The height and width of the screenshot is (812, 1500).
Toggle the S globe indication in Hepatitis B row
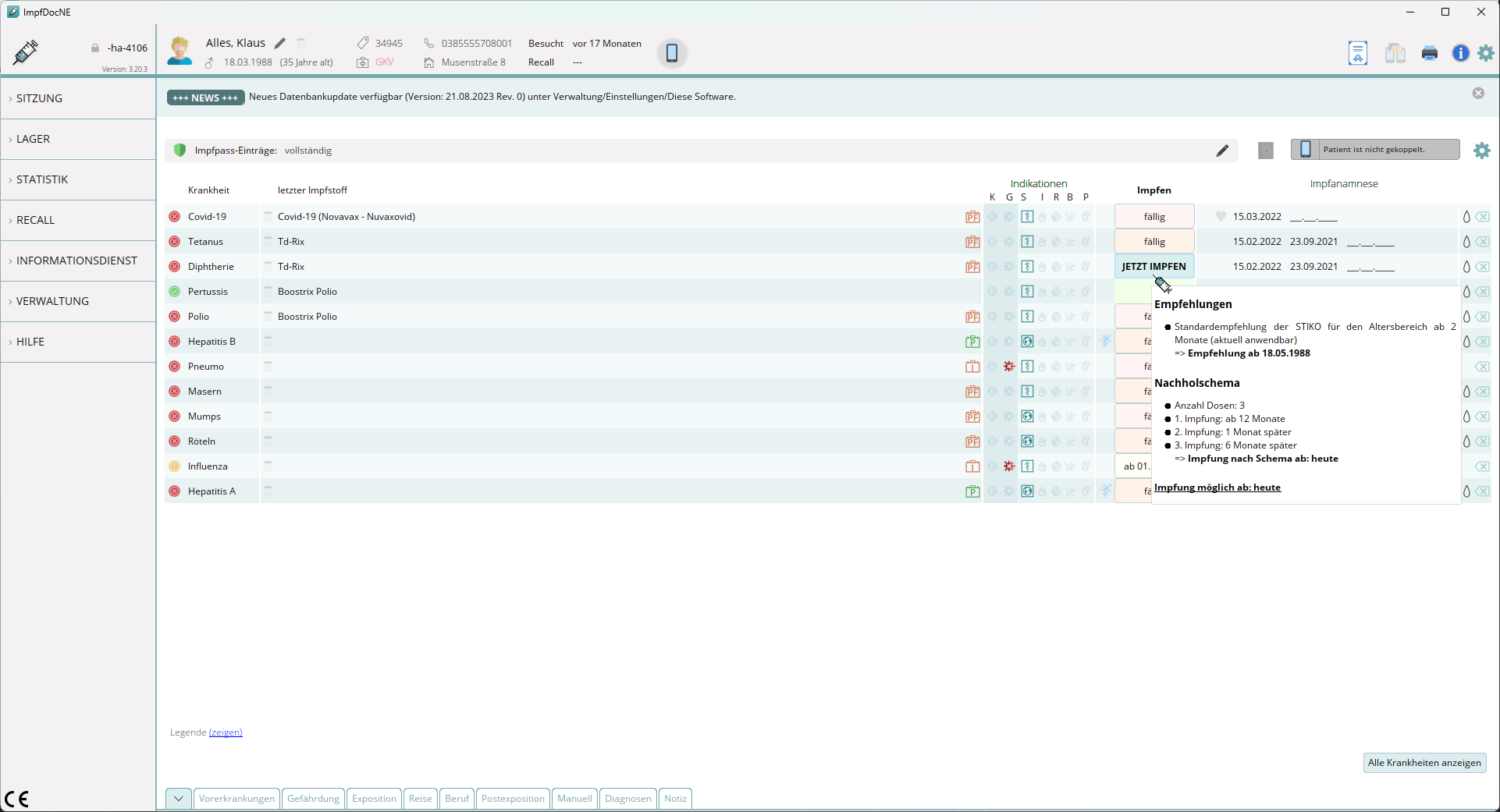[x=1027, y=342]
